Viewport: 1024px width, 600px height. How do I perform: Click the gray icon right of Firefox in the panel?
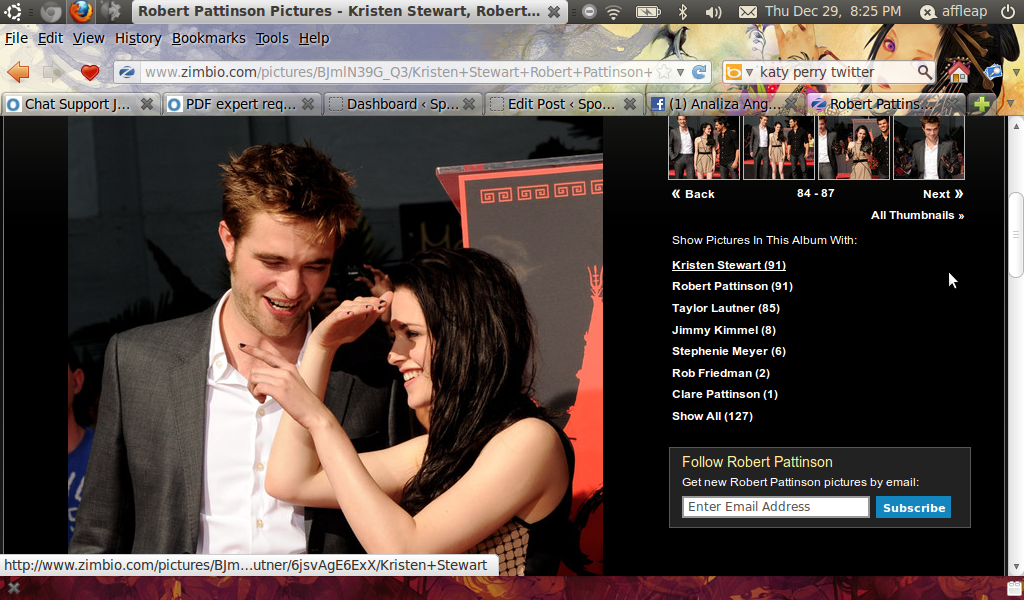coord(112,11)
